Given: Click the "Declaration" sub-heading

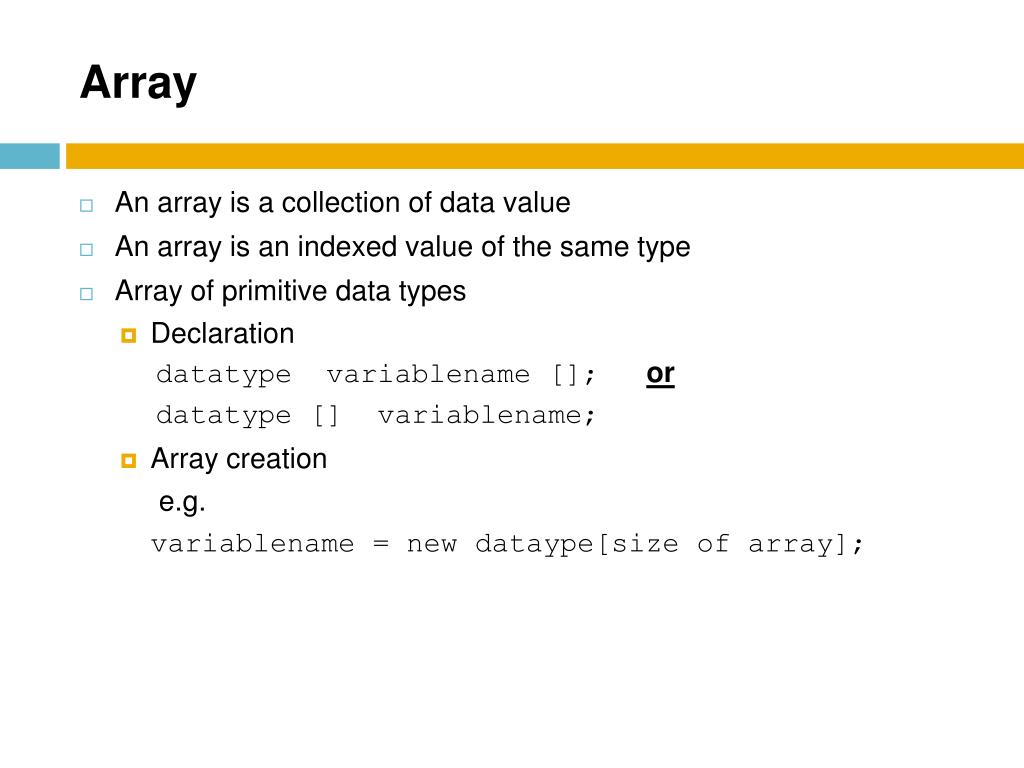Looking at the screenshot, I should click(x=222, y=334).
